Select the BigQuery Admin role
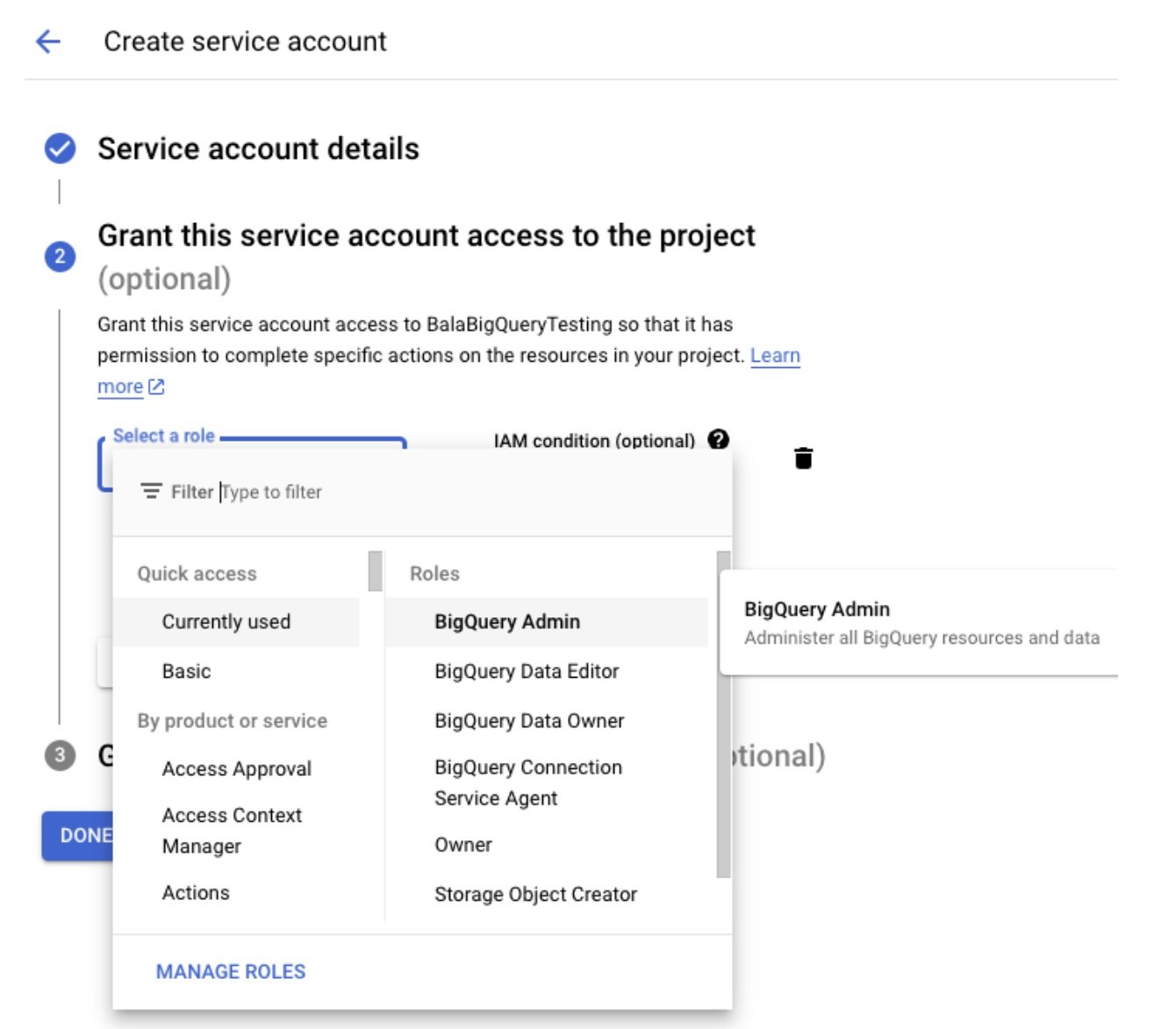1176x1029 pixels. pyautogui.click(x=546, y=622)
